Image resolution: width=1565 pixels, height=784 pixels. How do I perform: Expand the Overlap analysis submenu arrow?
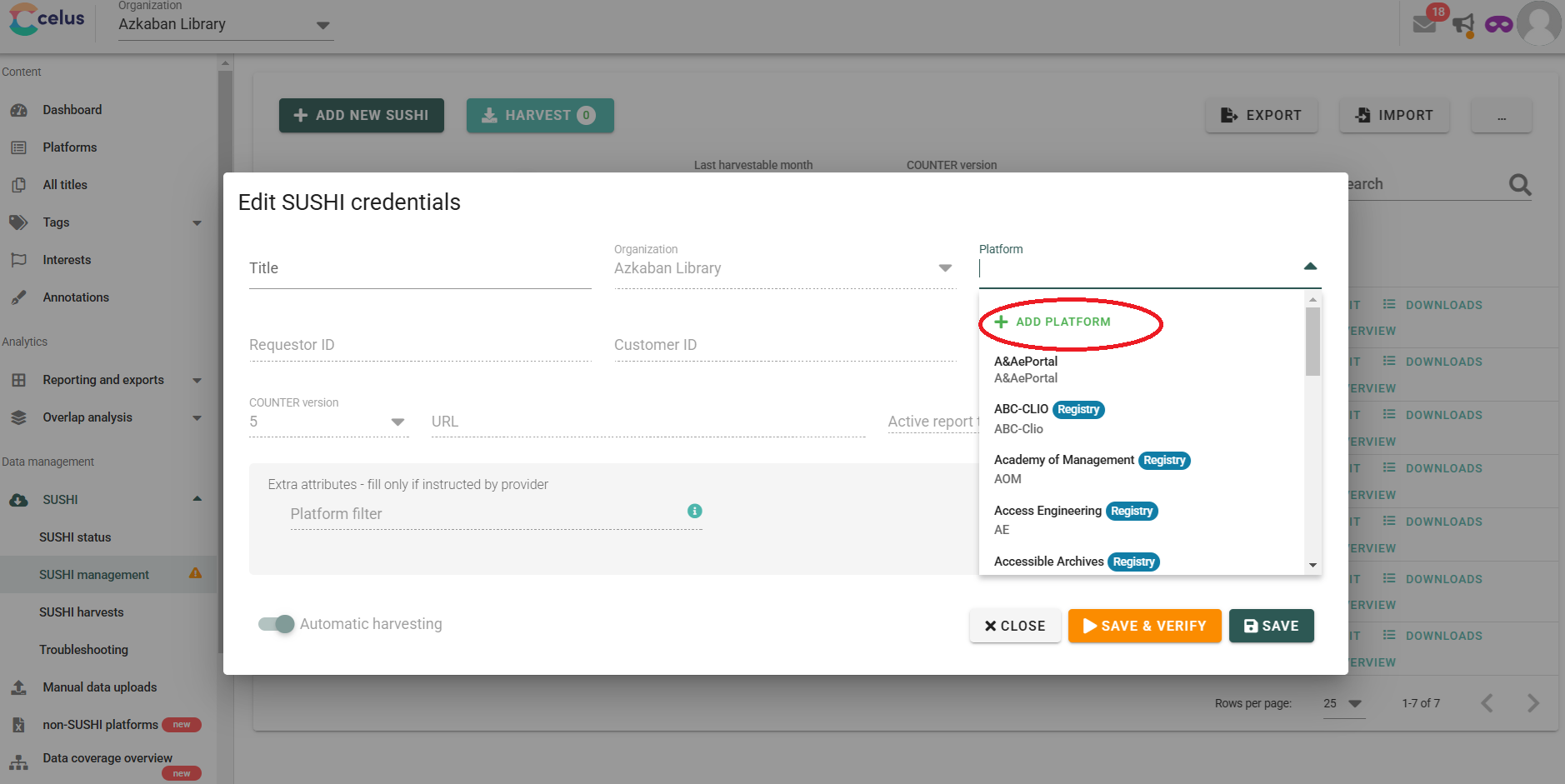(197, 418)
